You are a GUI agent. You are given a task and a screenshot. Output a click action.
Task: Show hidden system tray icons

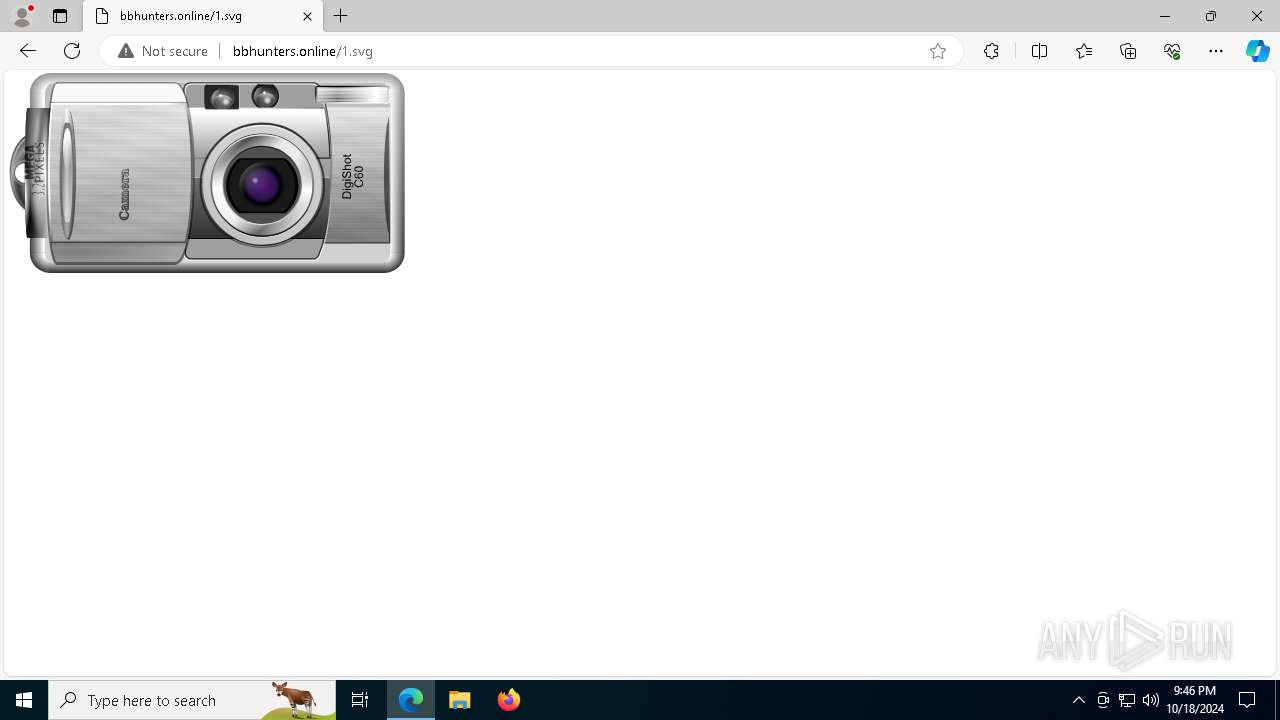(1078, 700)
